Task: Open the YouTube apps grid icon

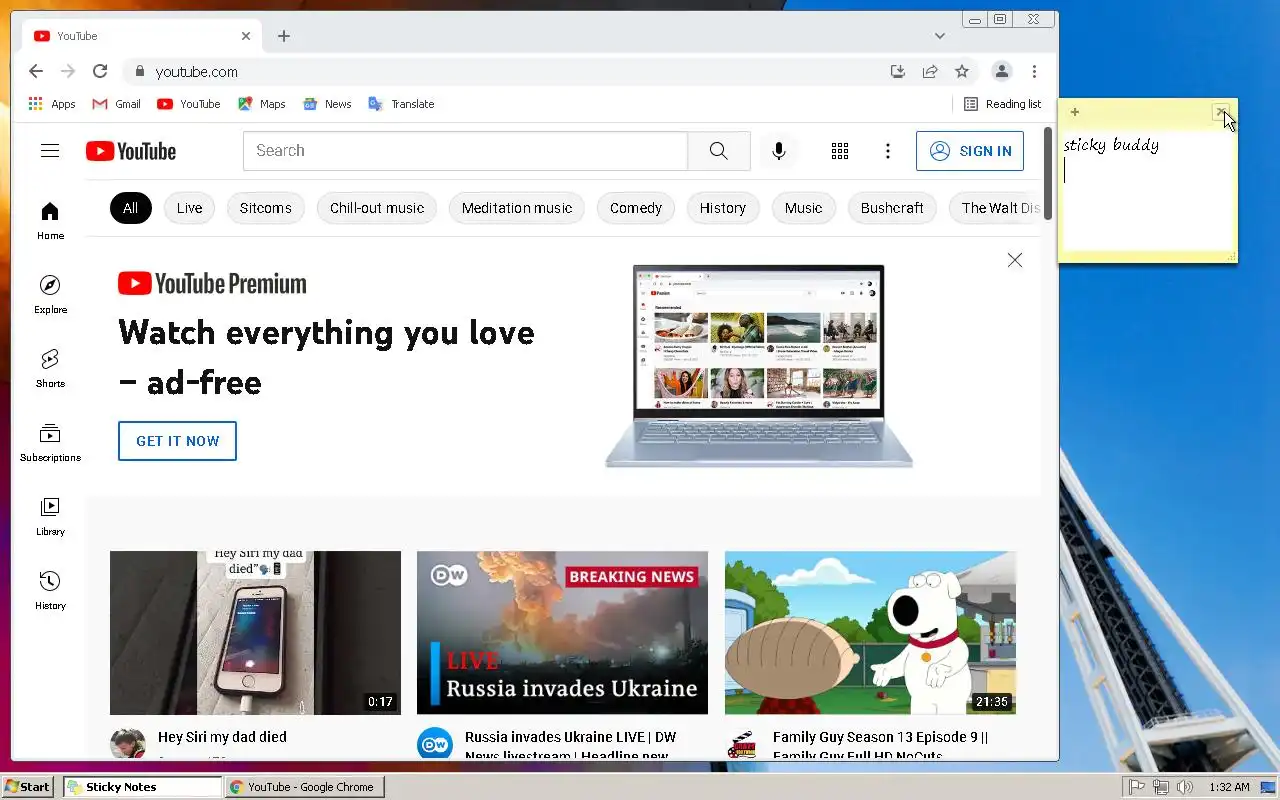Action: coord(840,151)
